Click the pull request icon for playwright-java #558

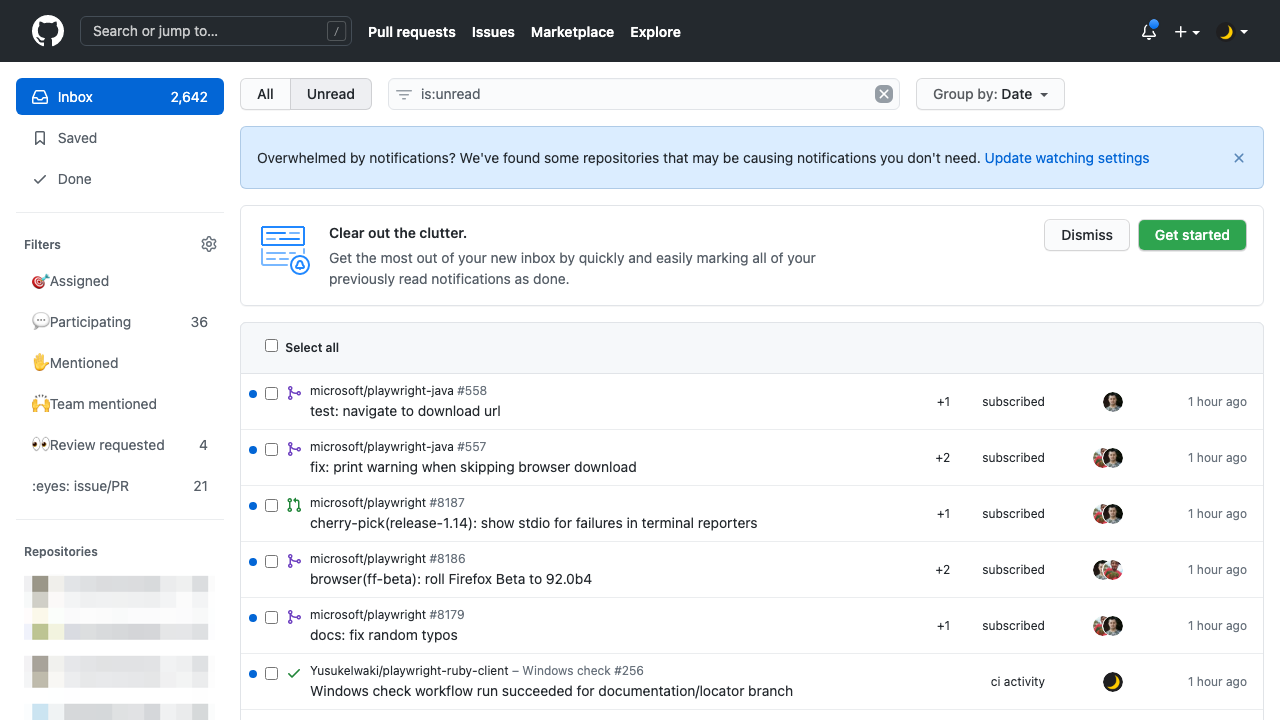294,394
